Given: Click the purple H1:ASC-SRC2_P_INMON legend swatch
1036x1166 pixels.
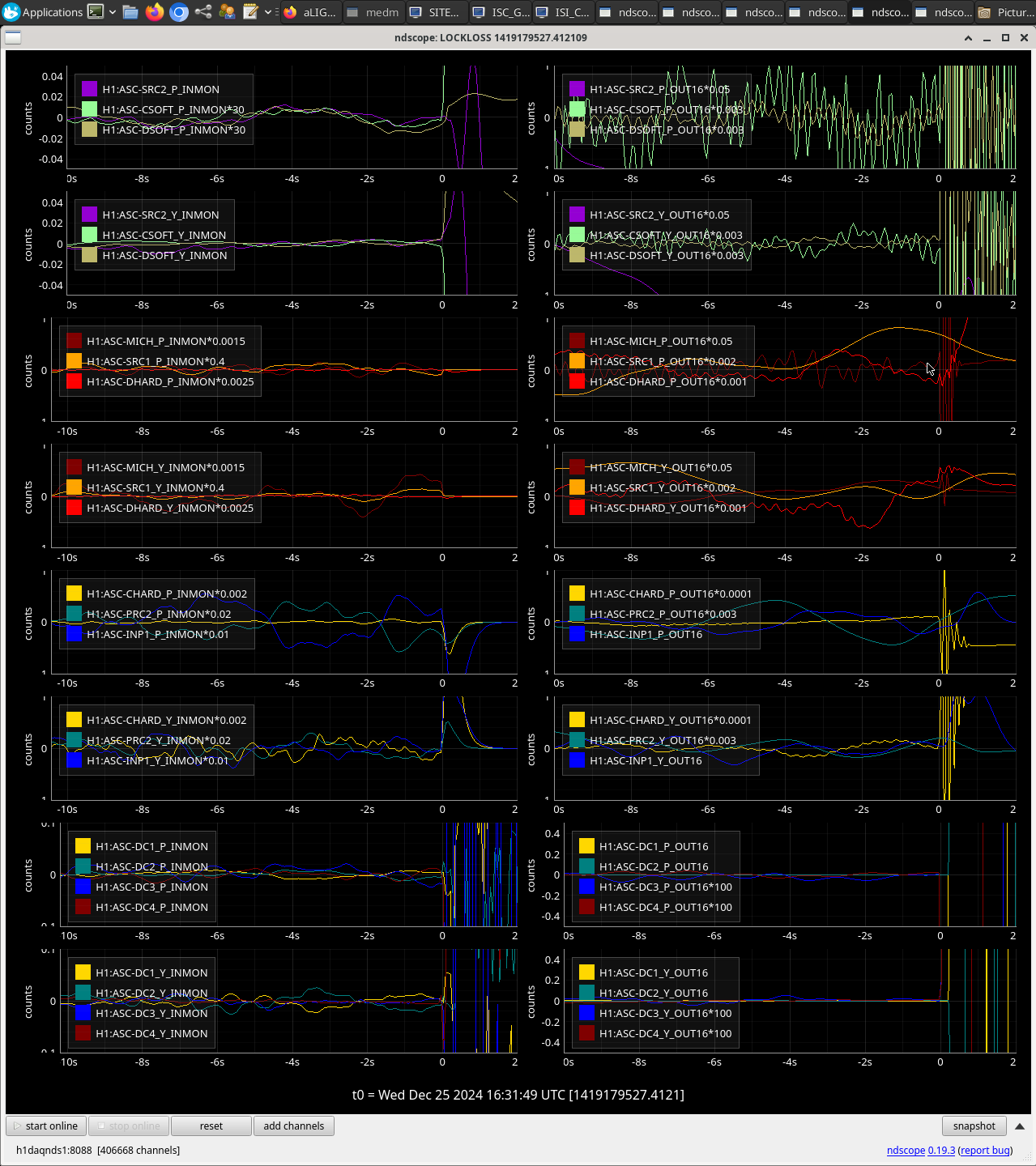Looking at the screenshot, I should [x=90, y=89].
